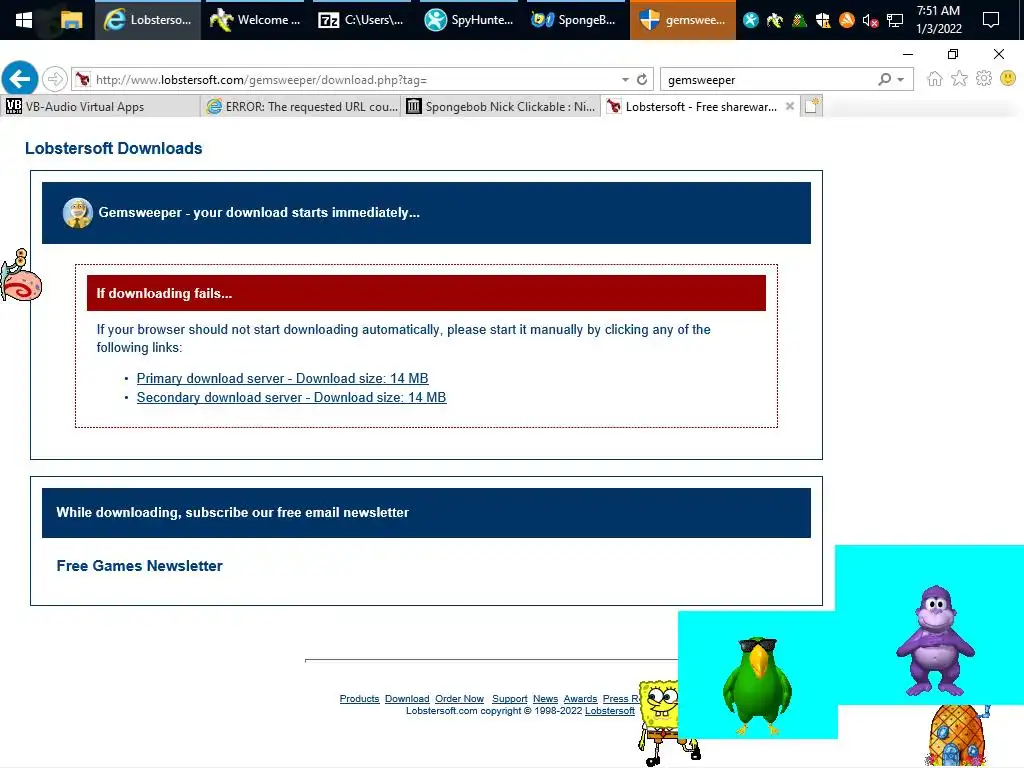1024x768 pixels.
Task: Open the Tools gear icon
Action: coord(984,79)
